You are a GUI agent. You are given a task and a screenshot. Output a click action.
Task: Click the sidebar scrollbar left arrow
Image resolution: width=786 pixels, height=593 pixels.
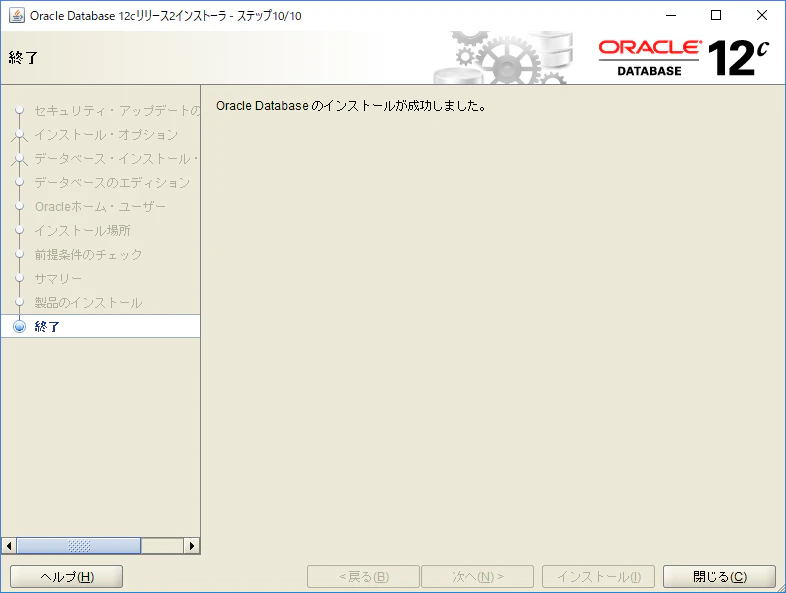[9, 545]
